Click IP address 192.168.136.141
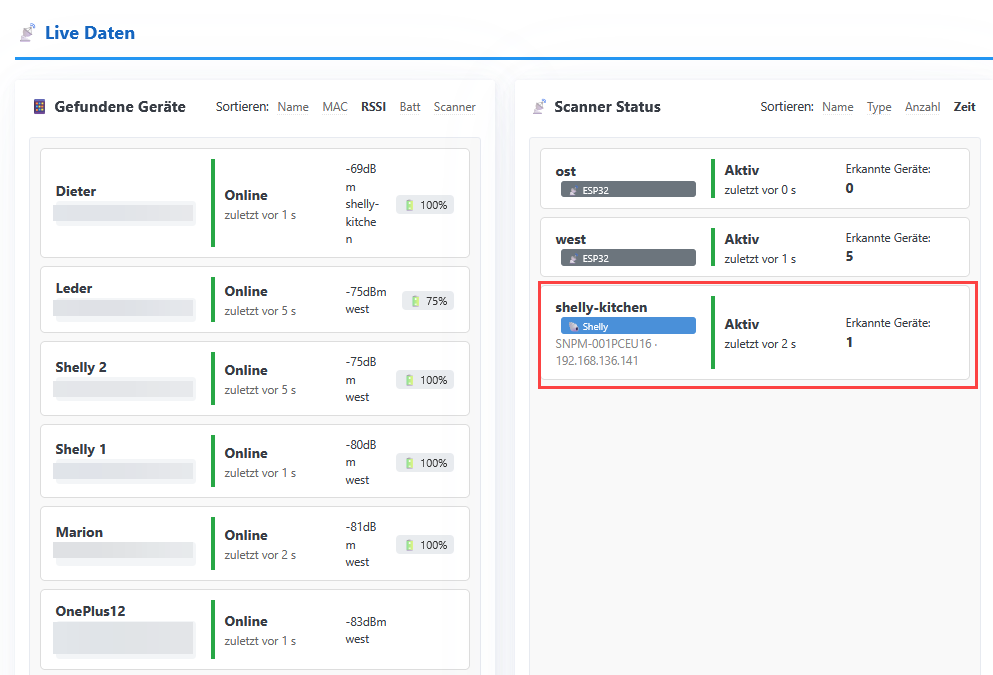 click(597, 360)
